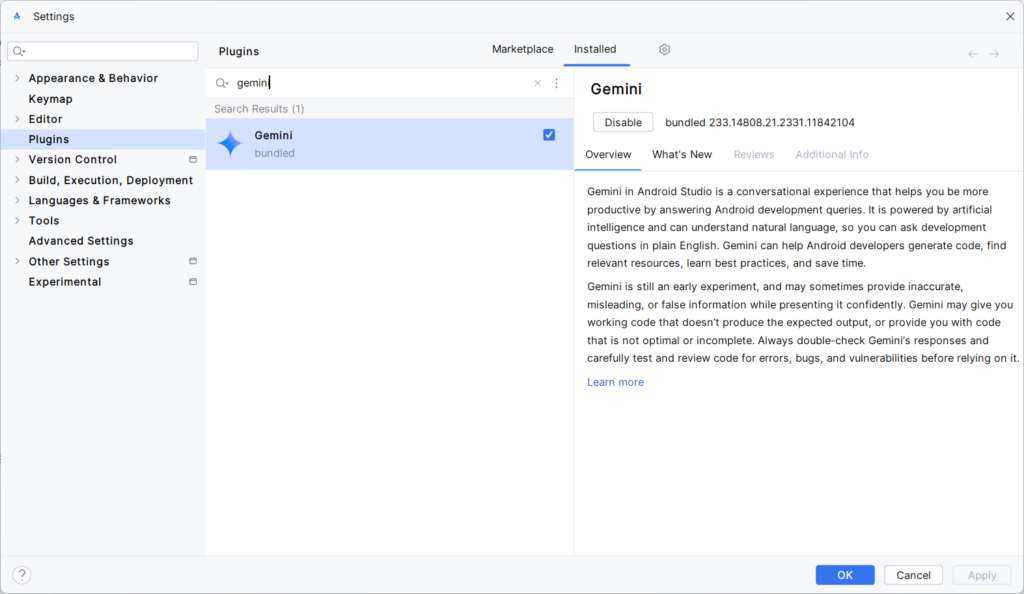Expand Version Control settings node
1024x594 pixels.
coord(17,159)
